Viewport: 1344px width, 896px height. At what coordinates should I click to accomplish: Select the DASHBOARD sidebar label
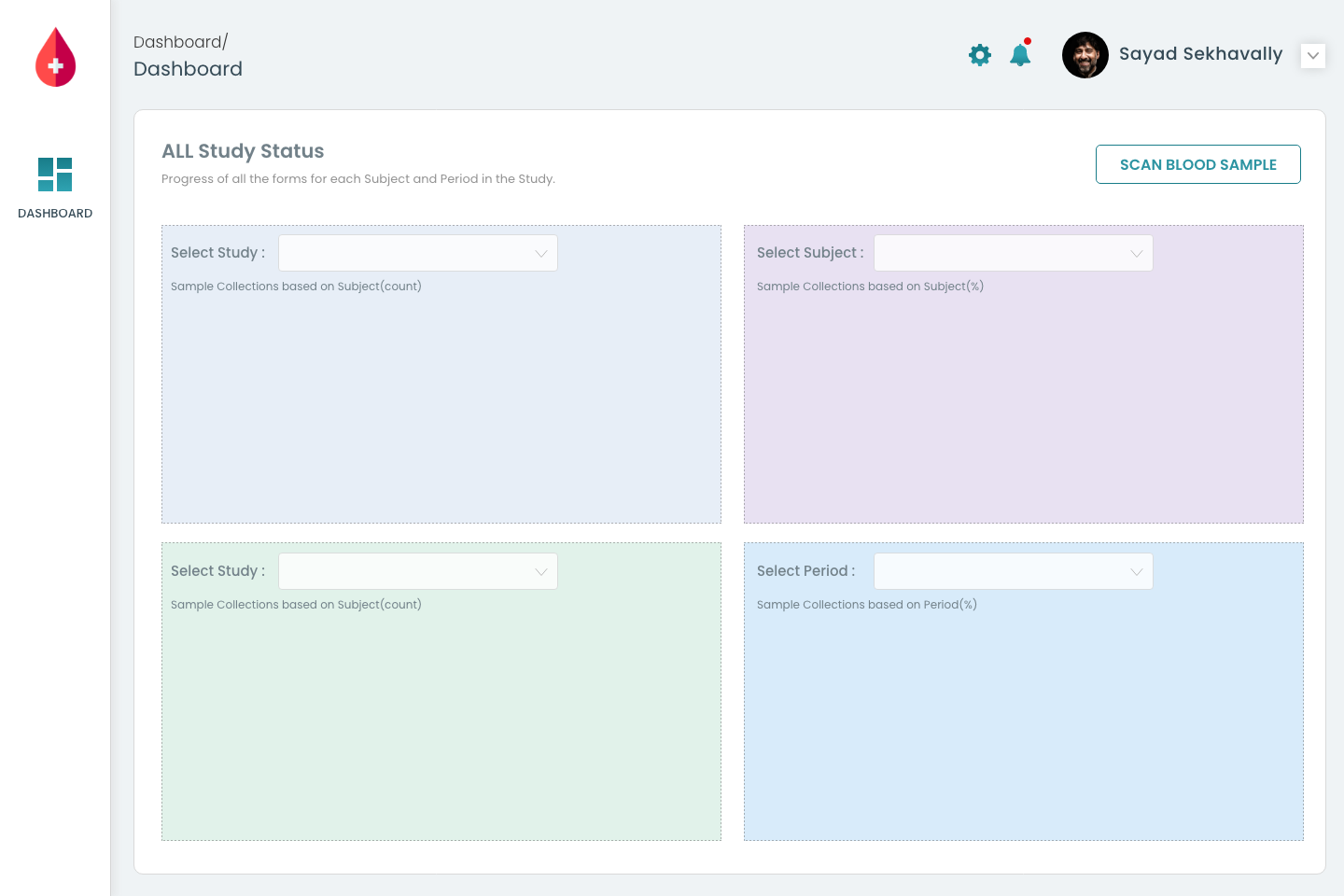(x=55, y=214)
